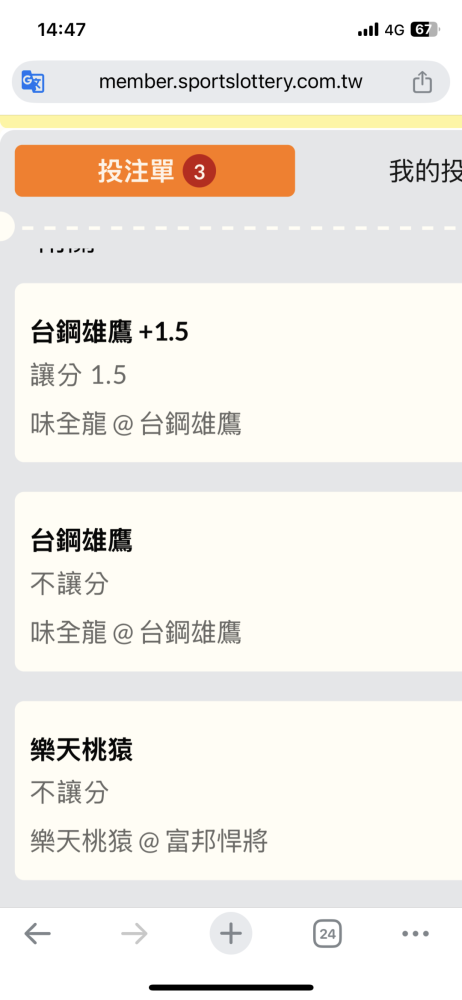Tap the 樂天桃猿 @ 富邦悍將 matchup text
Viewport: 462px width, 1000px height.
(149, 842)
